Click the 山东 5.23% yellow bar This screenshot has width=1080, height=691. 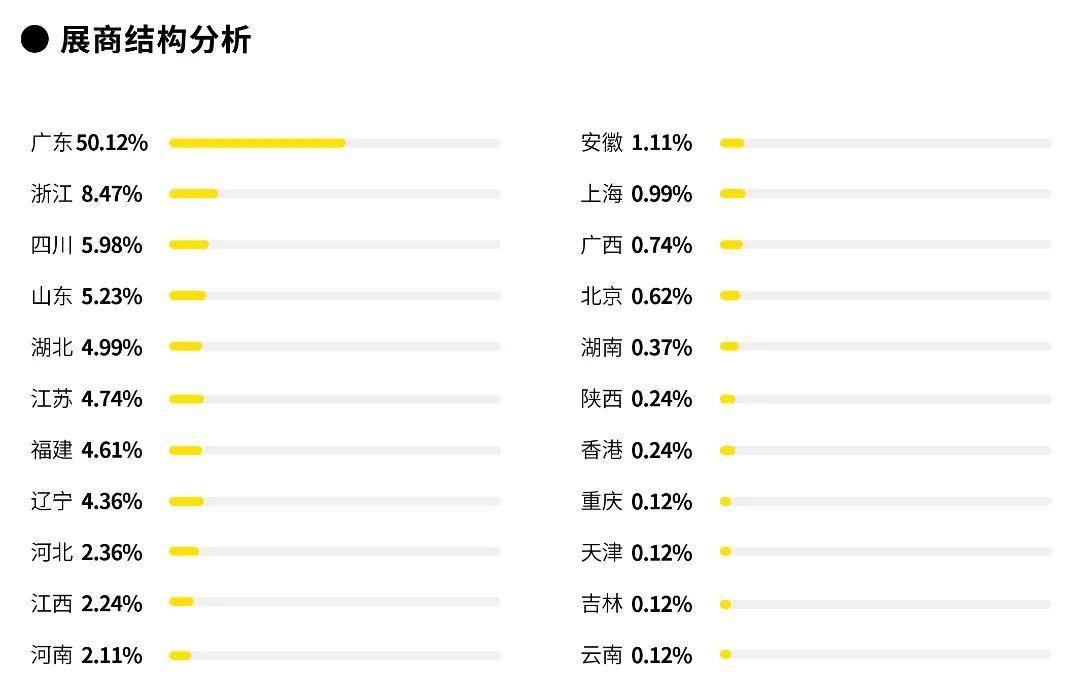(x=187, y=296)
